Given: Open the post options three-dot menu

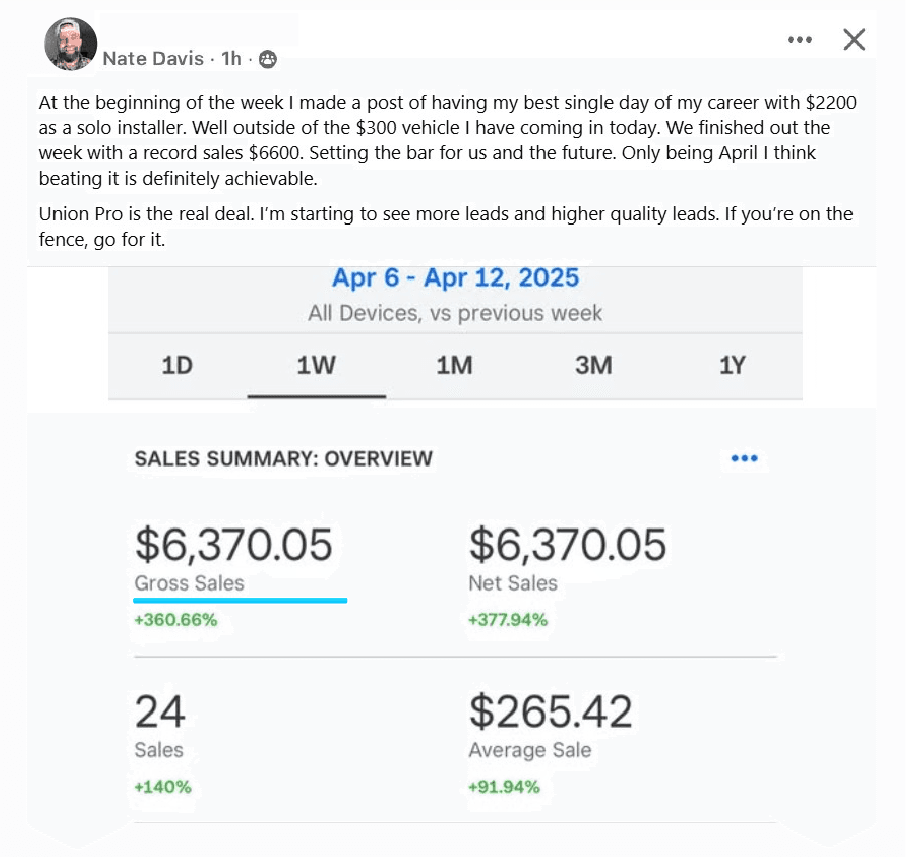Looking at the screenshot, I should [800, 39].
